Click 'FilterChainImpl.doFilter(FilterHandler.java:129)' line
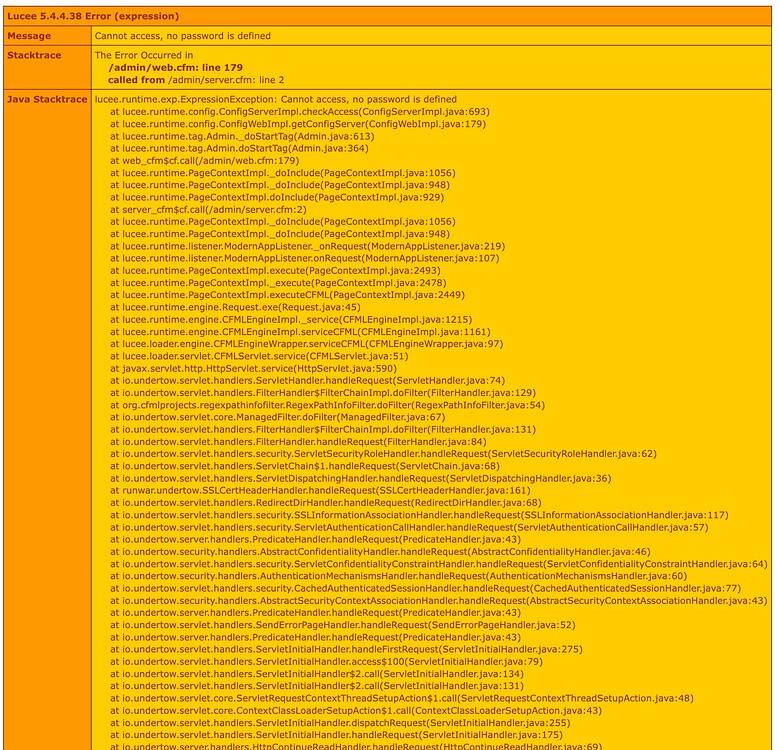The width and height of the screenshot is (778, 750). [x=323, y=393]
